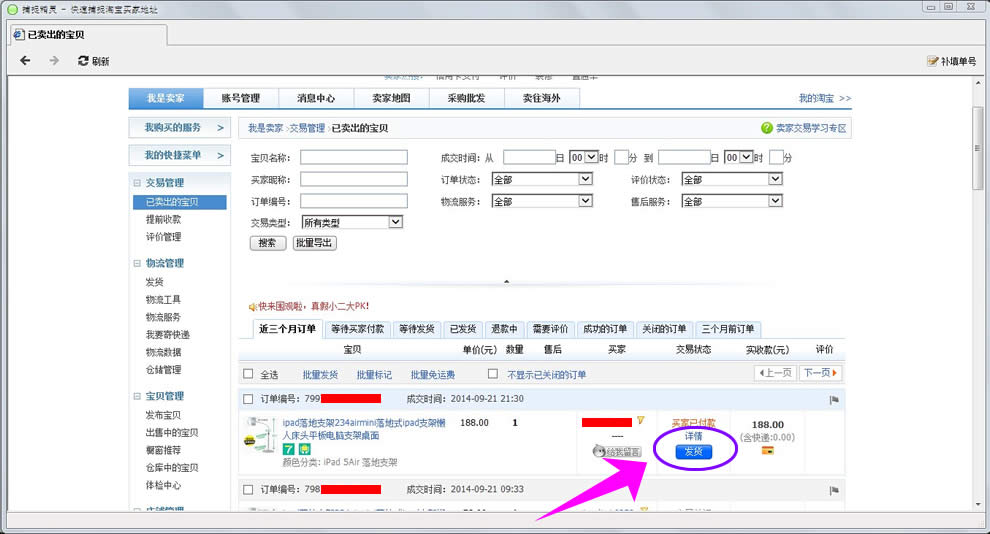Open the 物流服务 dropdown
The image size is (990, 534).
(x=542, y=201)
